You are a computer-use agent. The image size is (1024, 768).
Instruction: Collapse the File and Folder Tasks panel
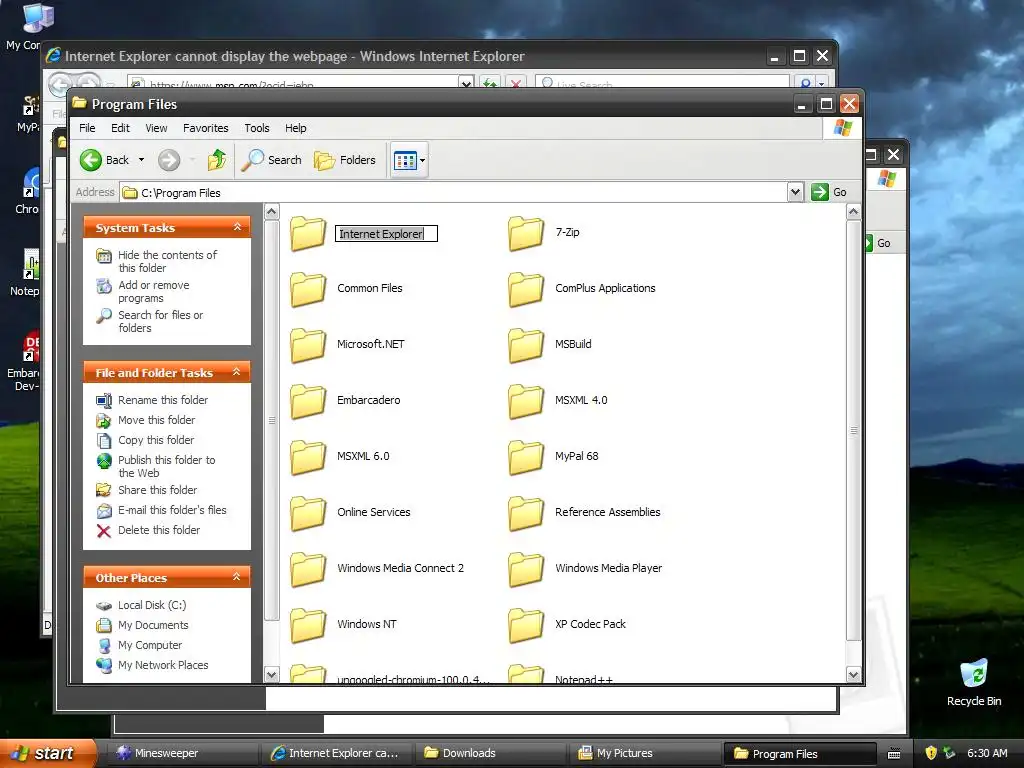[237, 372]
